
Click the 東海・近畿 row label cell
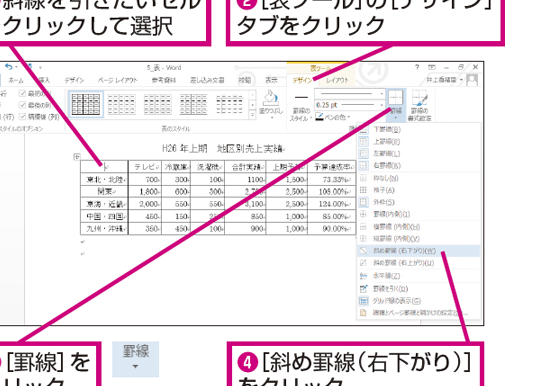click(x=104, y=204)
